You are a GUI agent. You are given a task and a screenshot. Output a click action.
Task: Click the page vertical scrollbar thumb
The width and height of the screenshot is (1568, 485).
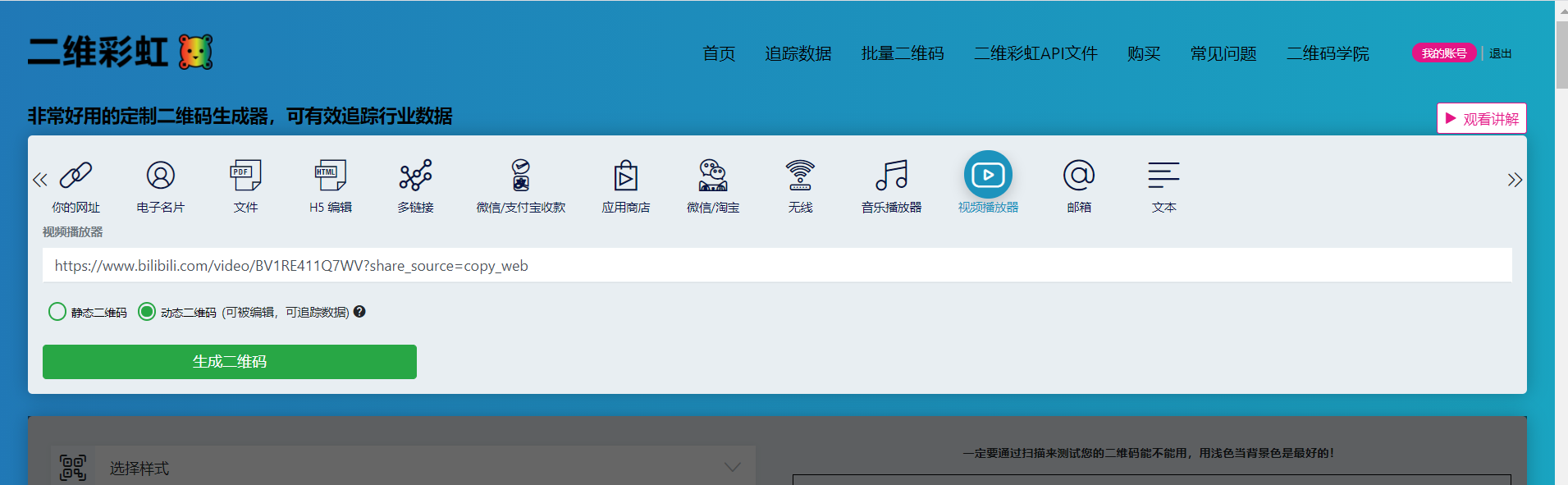coord(1561,56)
